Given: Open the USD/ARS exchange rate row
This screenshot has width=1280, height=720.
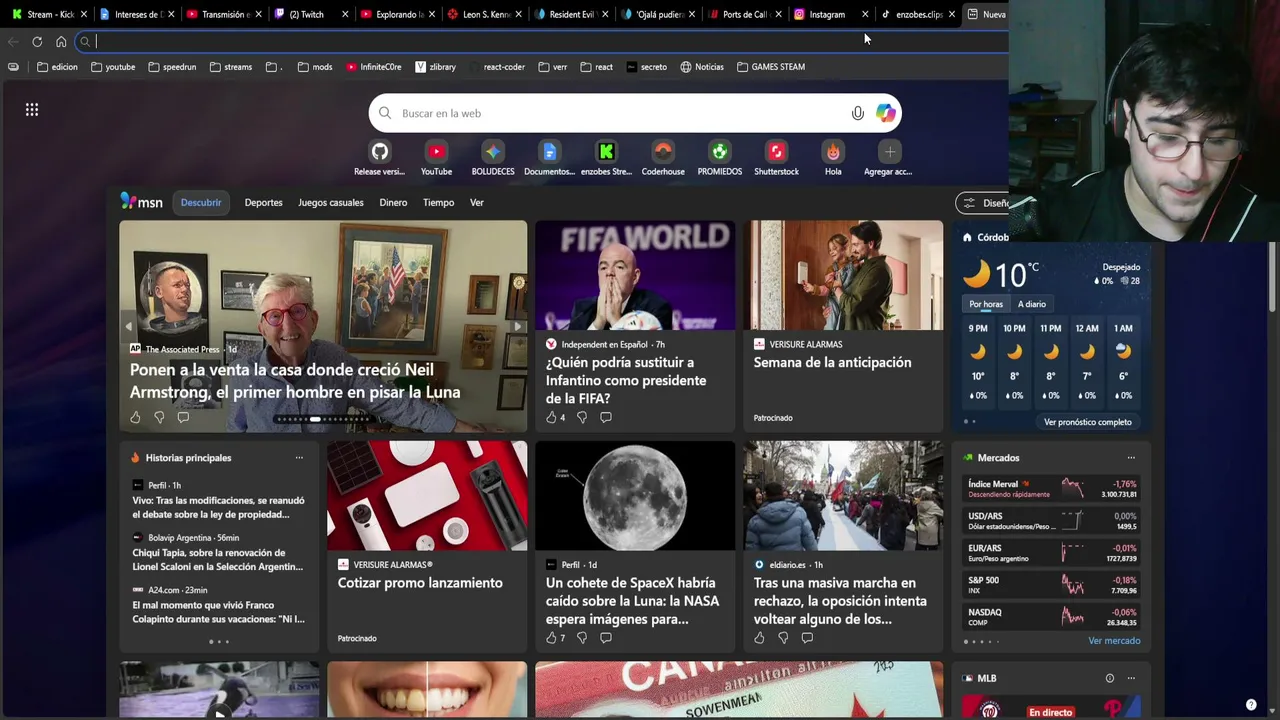Looking at the screenshot, I should tap(1052, 521).
